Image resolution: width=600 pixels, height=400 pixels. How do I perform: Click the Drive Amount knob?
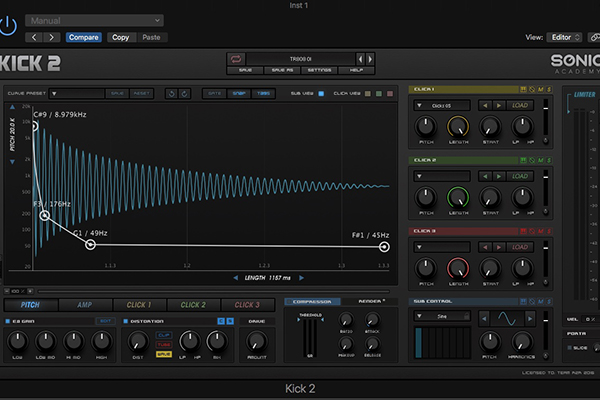(x=256, y=341)
